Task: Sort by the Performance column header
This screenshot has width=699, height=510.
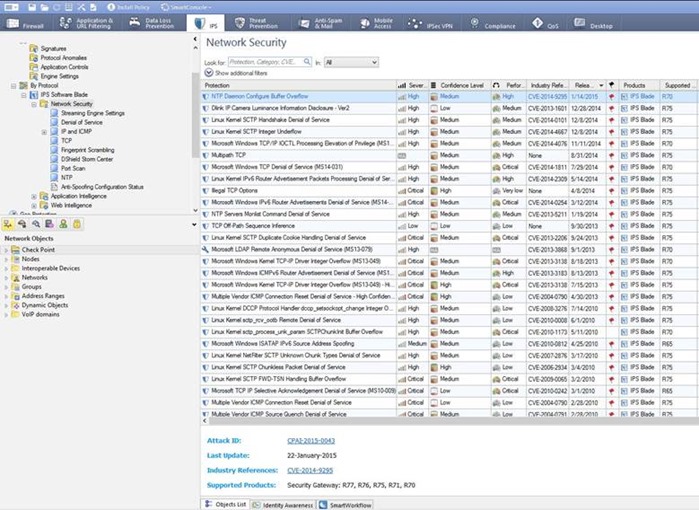Action: pyautogui.click(x=508, y=85)
